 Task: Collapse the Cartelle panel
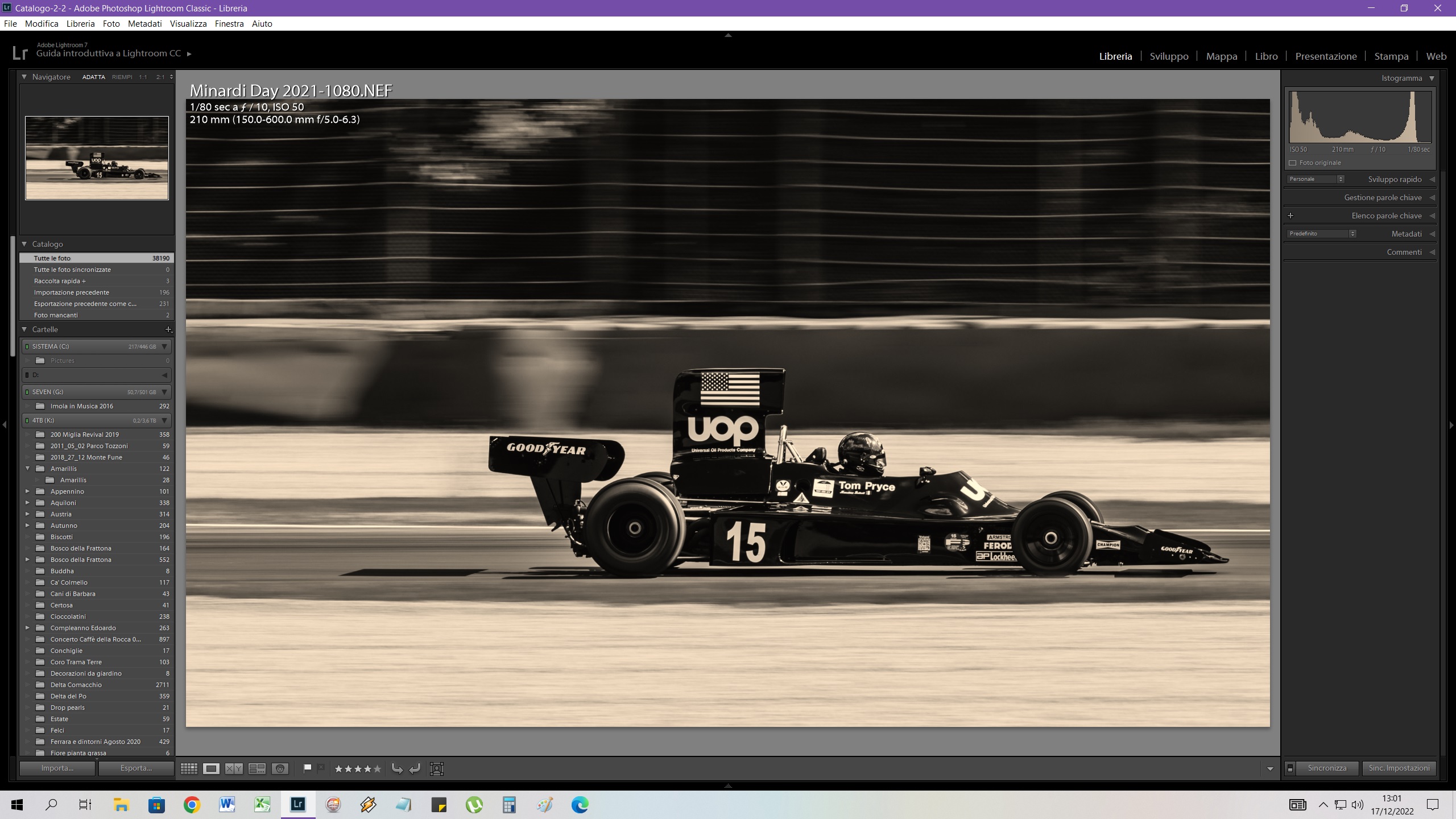click(24, 329)
